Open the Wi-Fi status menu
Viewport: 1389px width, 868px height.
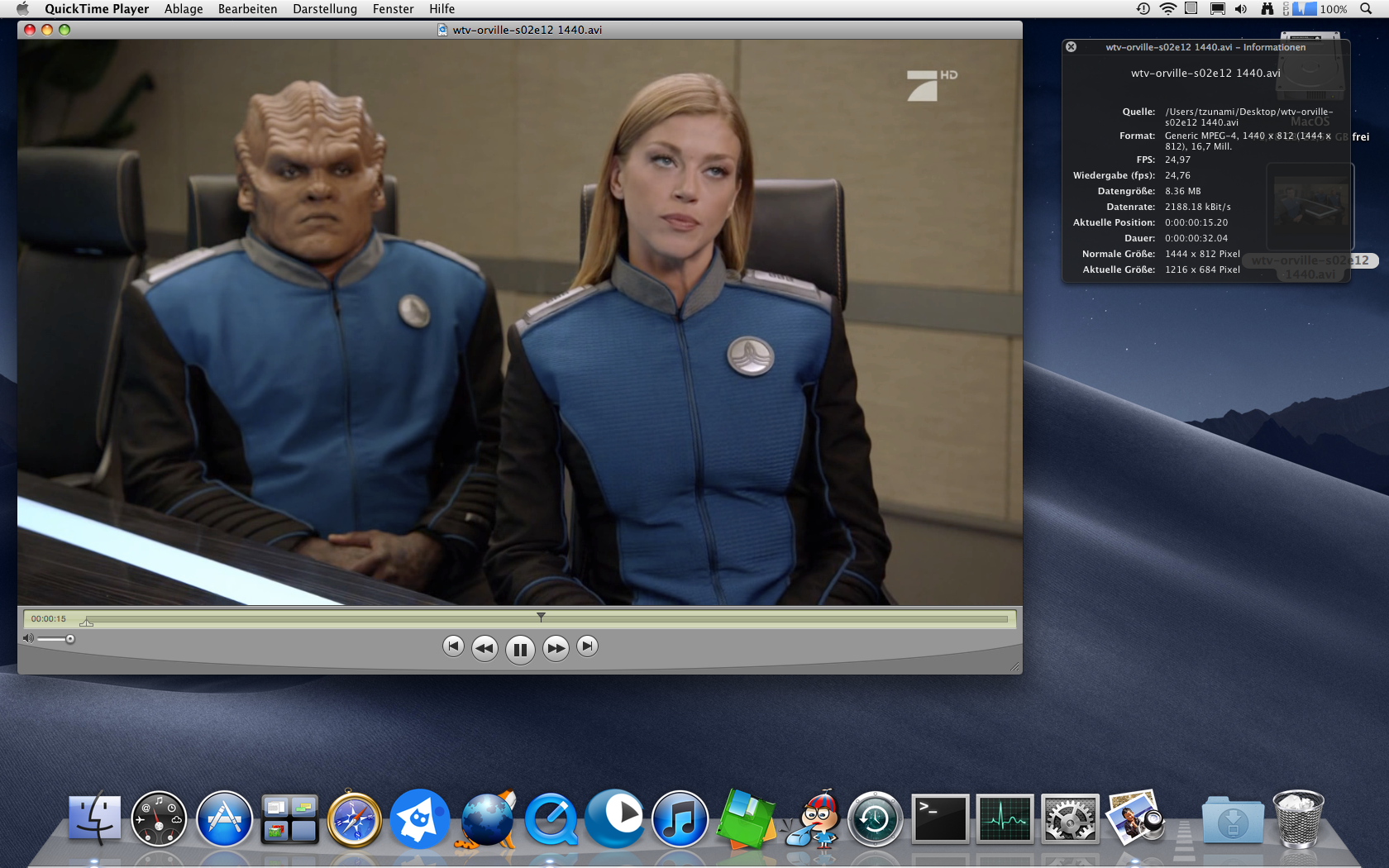(x=1167, y=9)
